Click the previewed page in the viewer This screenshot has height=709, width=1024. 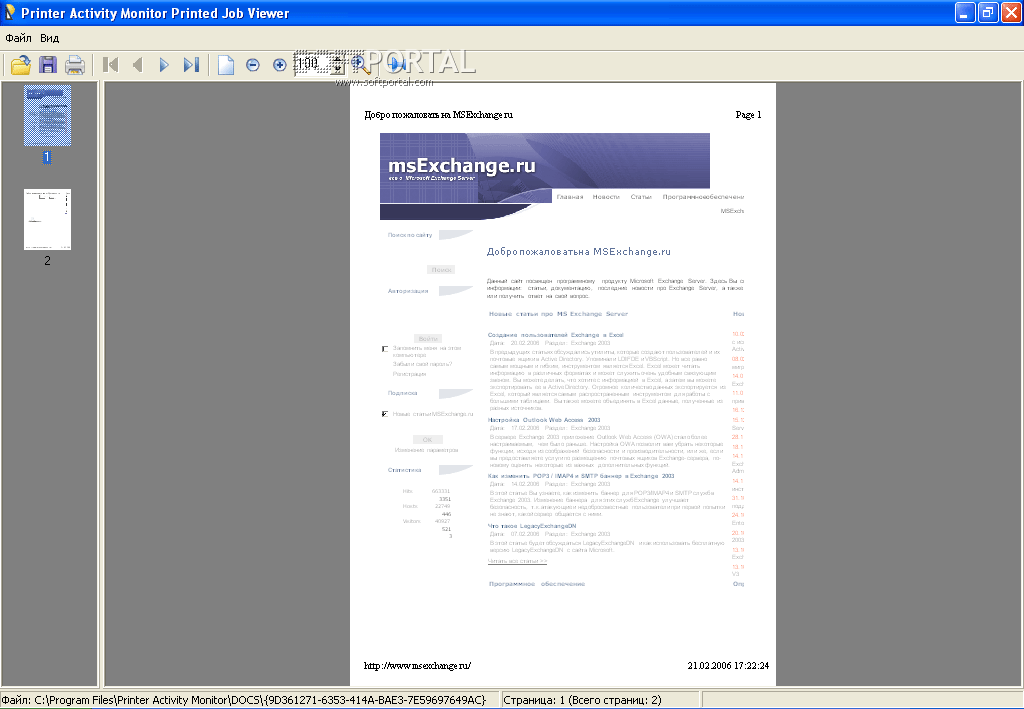563,384
